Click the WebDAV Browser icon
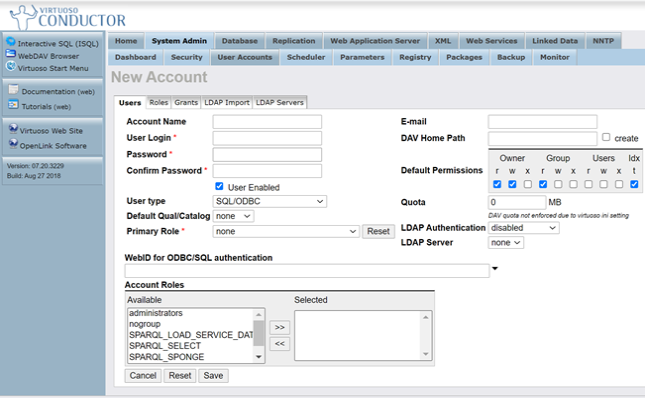 11,53
